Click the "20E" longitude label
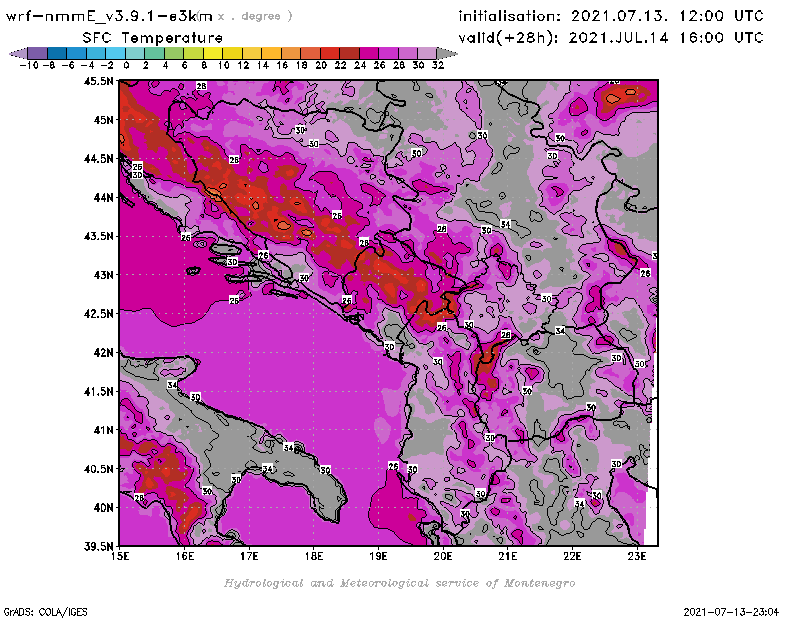This screenshot has width=800, height=618. (443, 556)
